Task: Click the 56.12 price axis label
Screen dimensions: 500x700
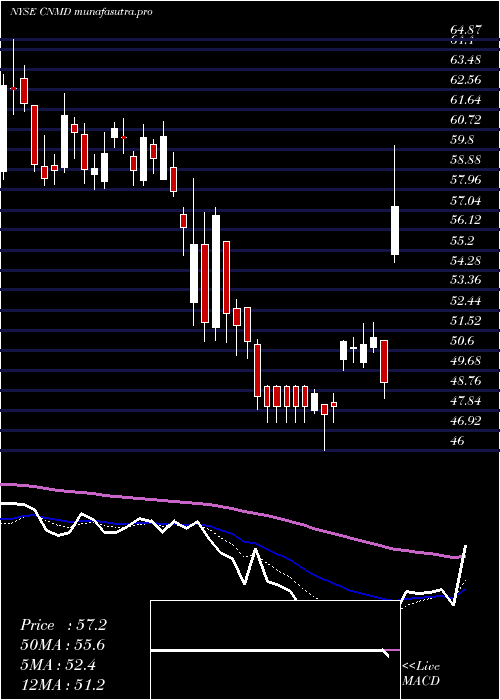Action: (467, 220)
